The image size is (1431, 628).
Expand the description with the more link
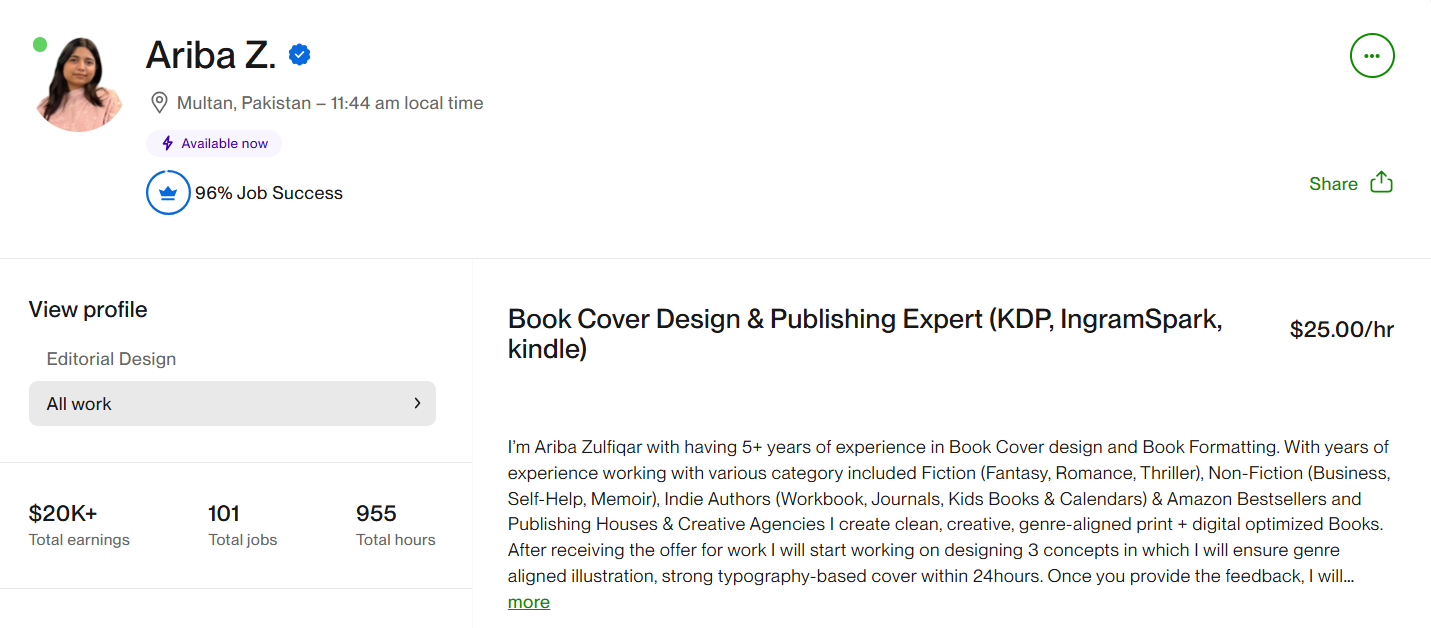tap(528, 602)
